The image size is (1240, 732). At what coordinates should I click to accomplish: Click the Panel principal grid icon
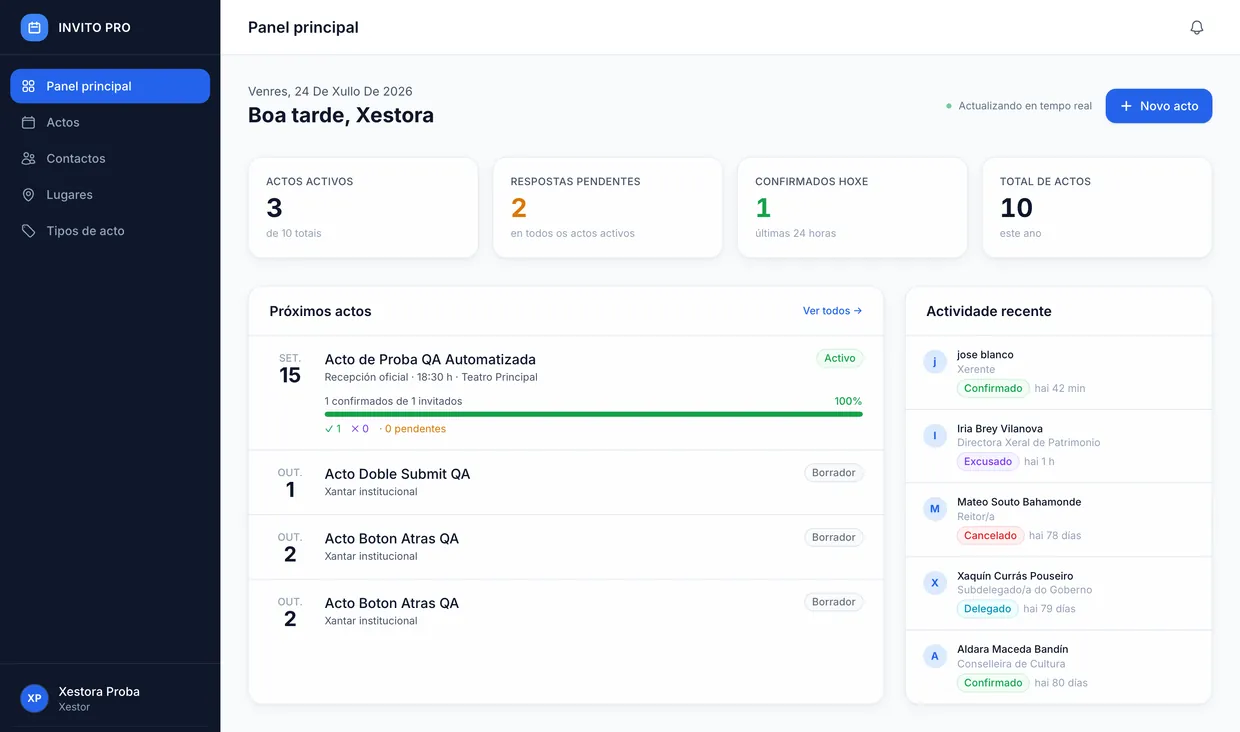pos(28,86)
